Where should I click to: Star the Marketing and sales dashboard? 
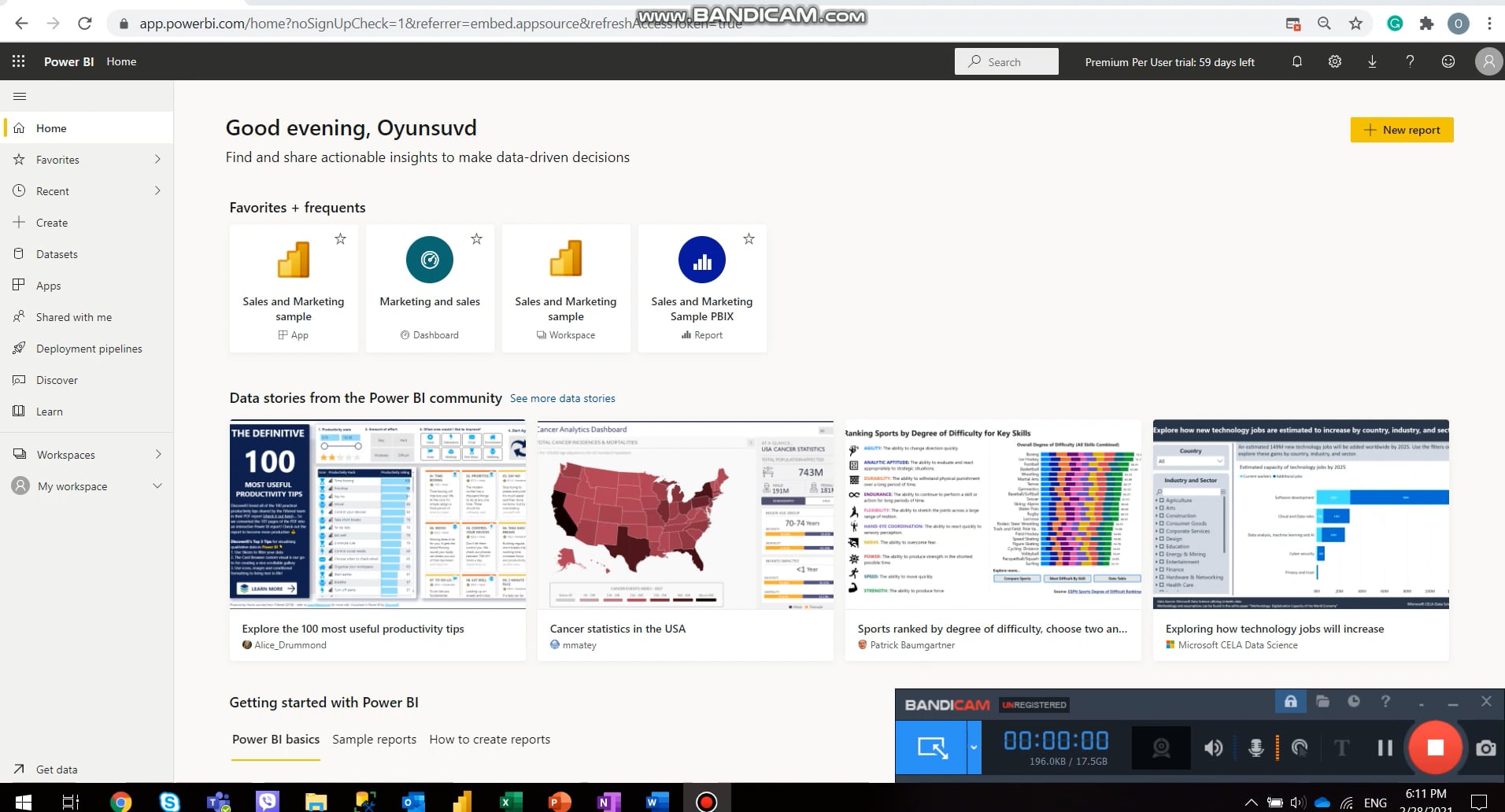click(x=476, y=238)
